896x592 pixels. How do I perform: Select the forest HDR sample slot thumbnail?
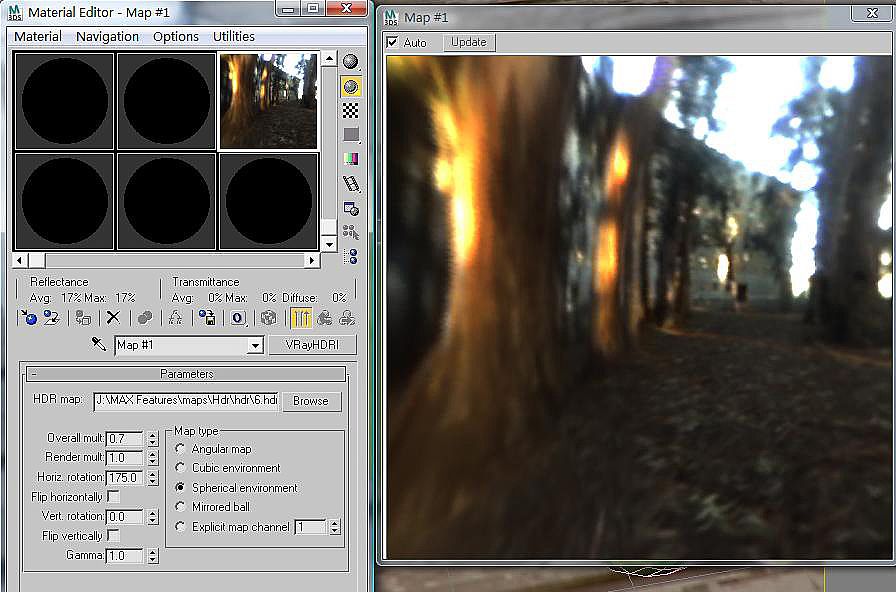click(x=268, y=101)
